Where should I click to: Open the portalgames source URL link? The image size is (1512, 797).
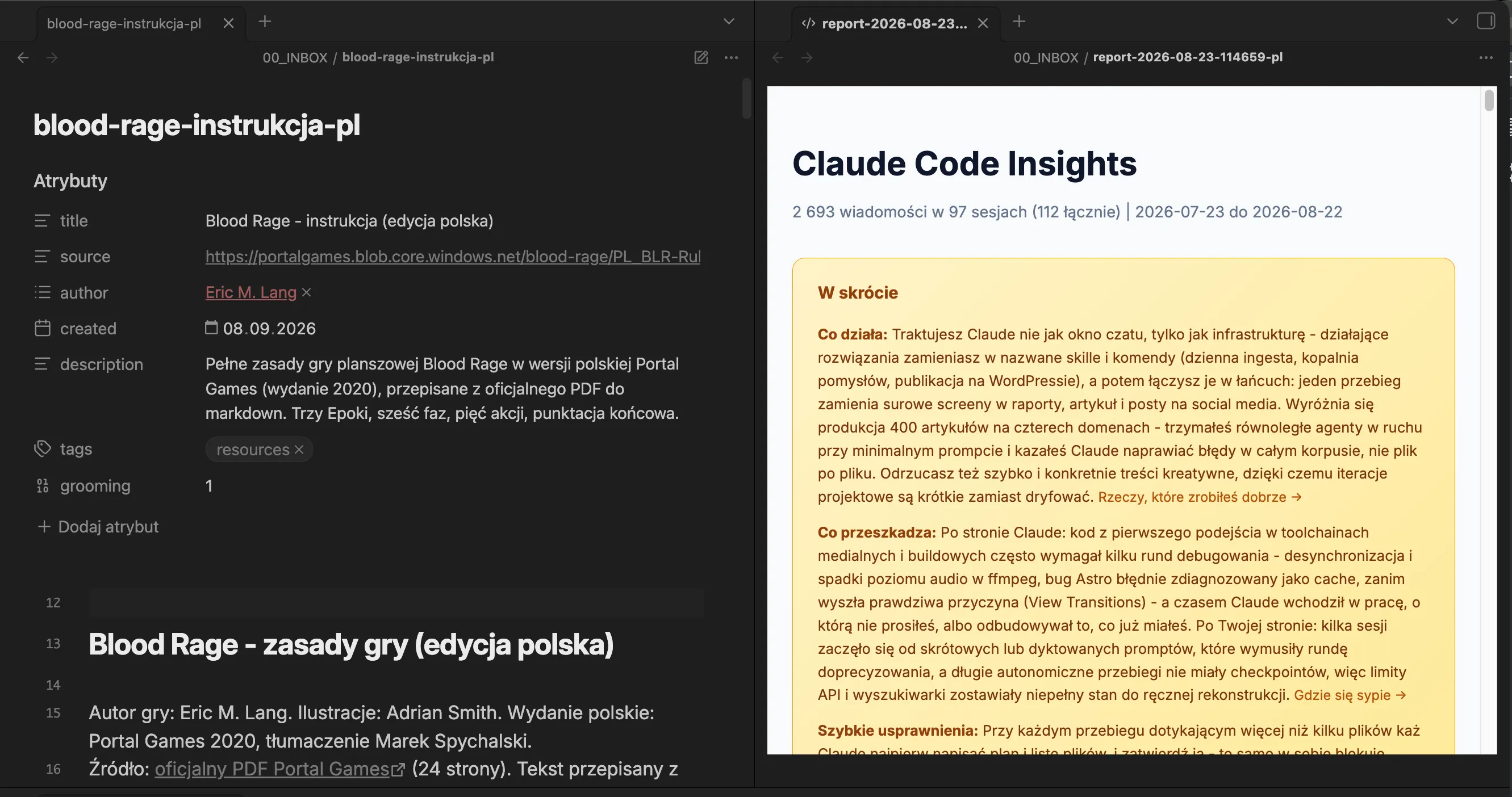[x=453, y=257]
